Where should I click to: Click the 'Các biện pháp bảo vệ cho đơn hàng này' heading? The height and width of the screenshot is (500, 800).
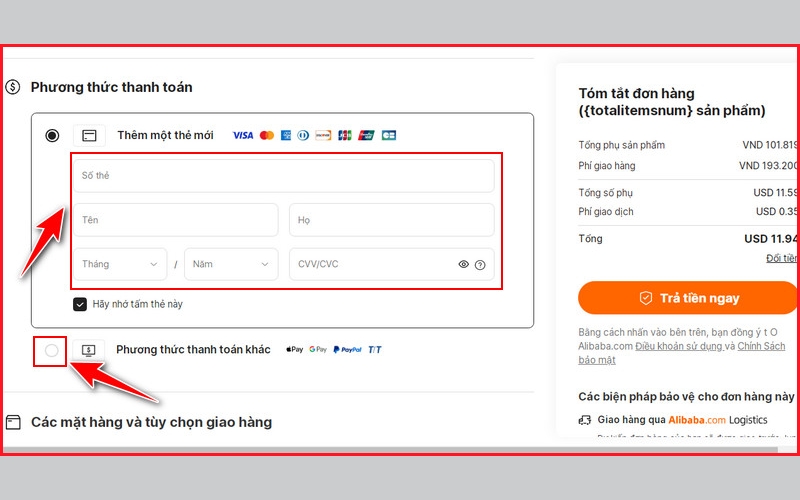686,397
